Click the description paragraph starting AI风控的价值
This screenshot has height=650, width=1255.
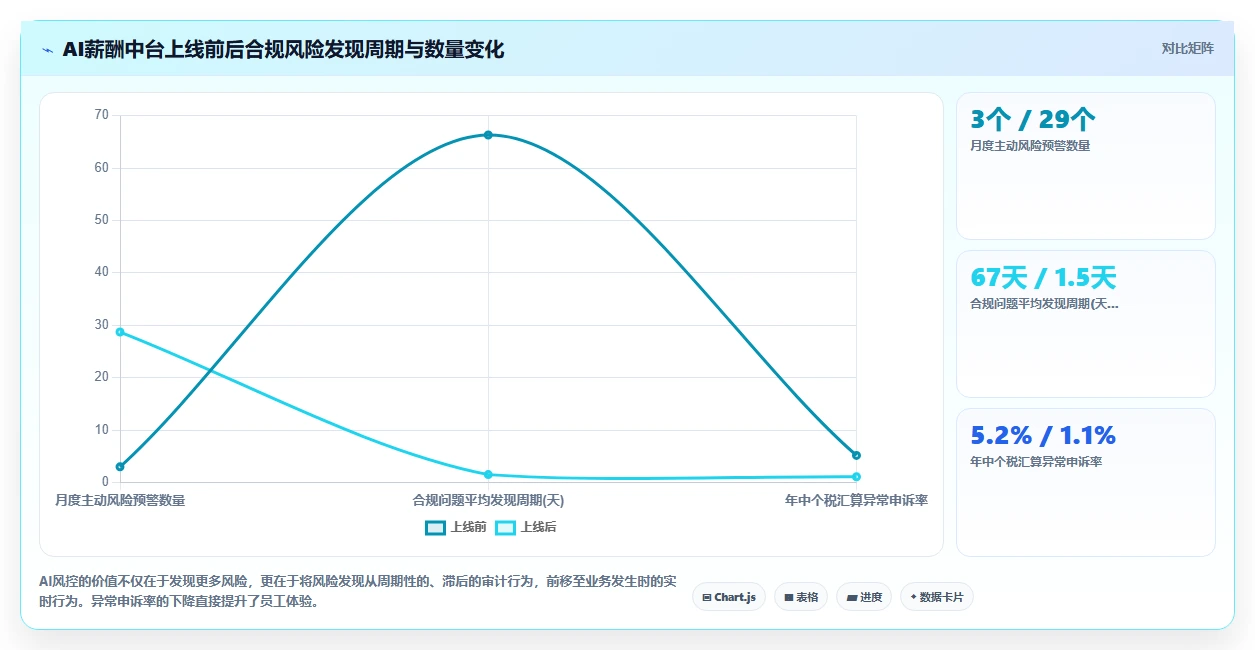pos(358,591)
